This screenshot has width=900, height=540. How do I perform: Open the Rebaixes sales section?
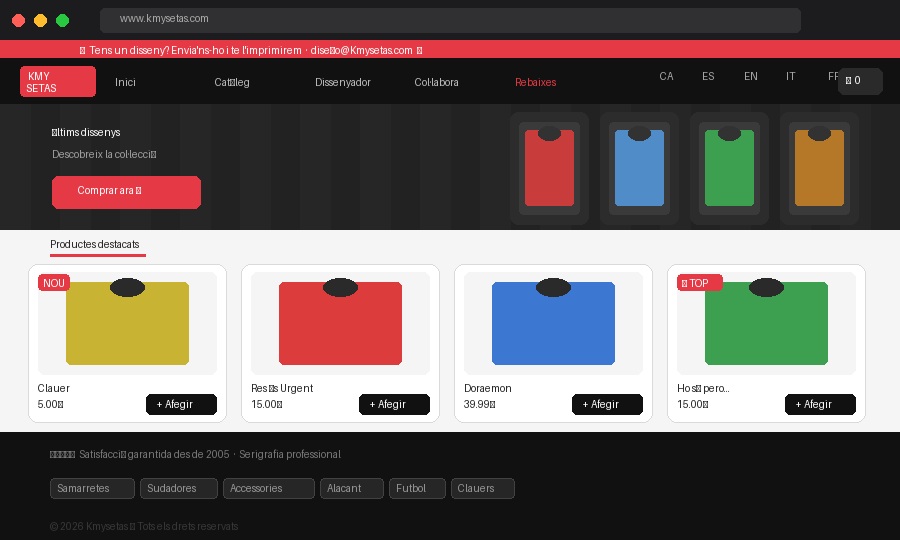point(536,82)
